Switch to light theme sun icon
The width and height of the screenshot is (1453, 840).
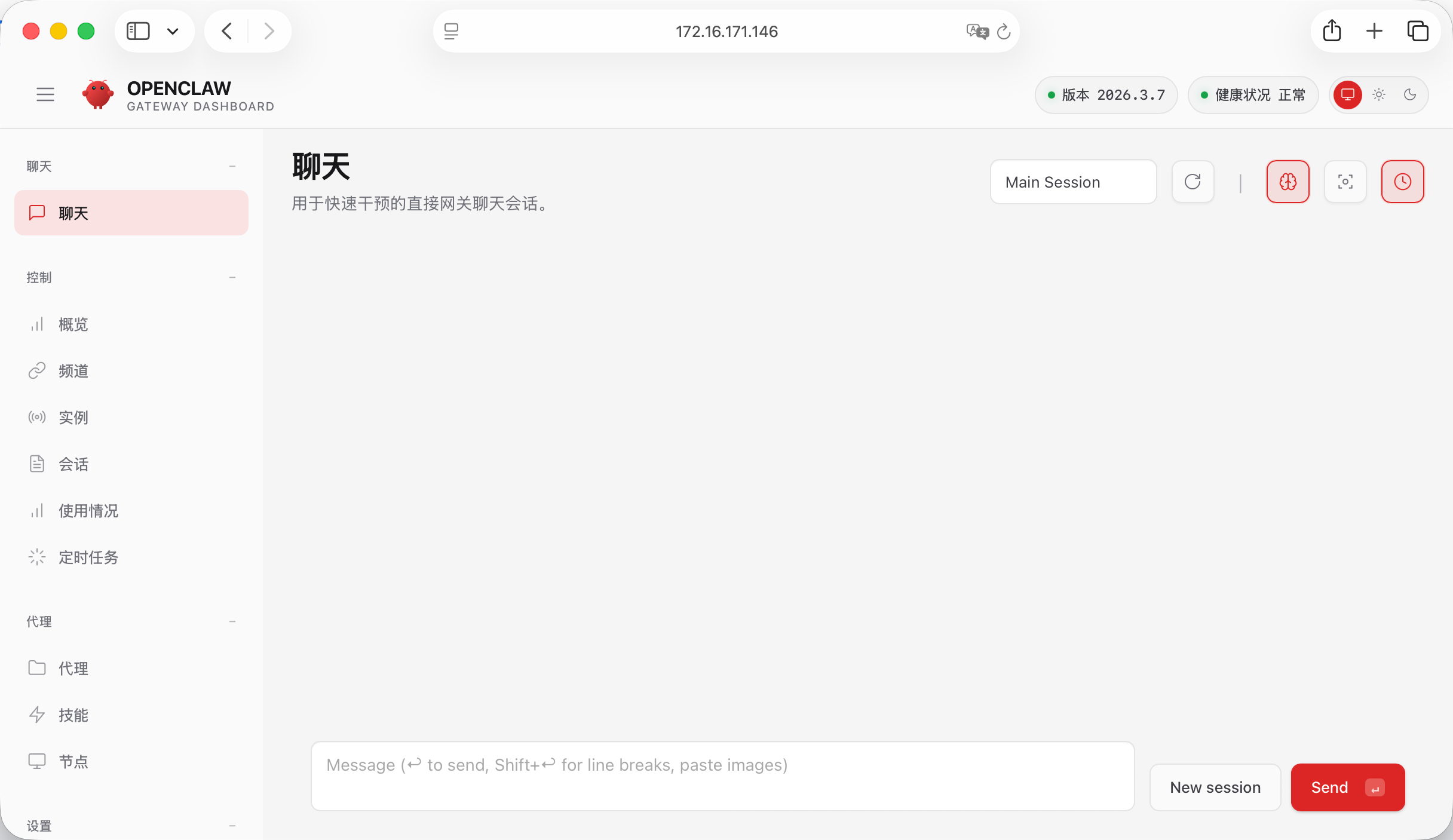coord(1379,94)
